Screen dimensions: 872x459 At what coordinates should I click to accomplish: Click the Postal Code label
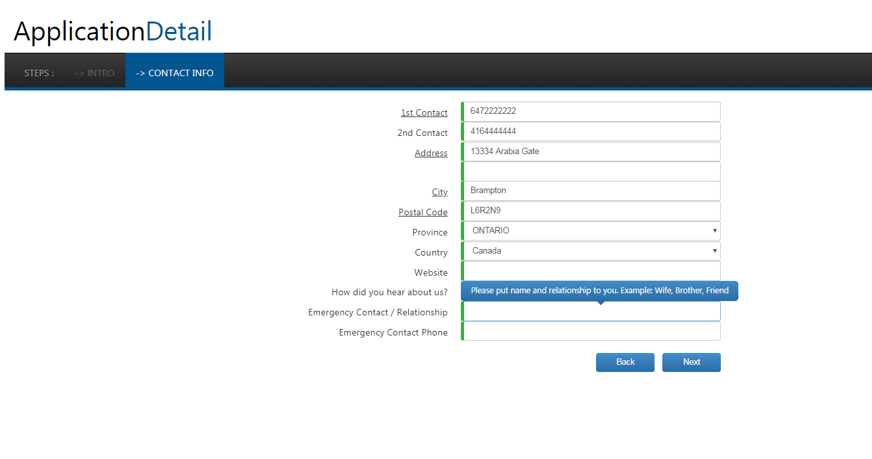coord(423,212)
